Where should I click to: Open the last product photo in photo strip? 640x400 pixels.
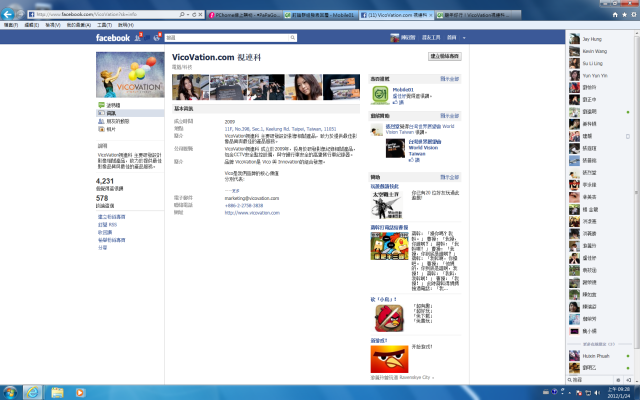tap(341, 87)
